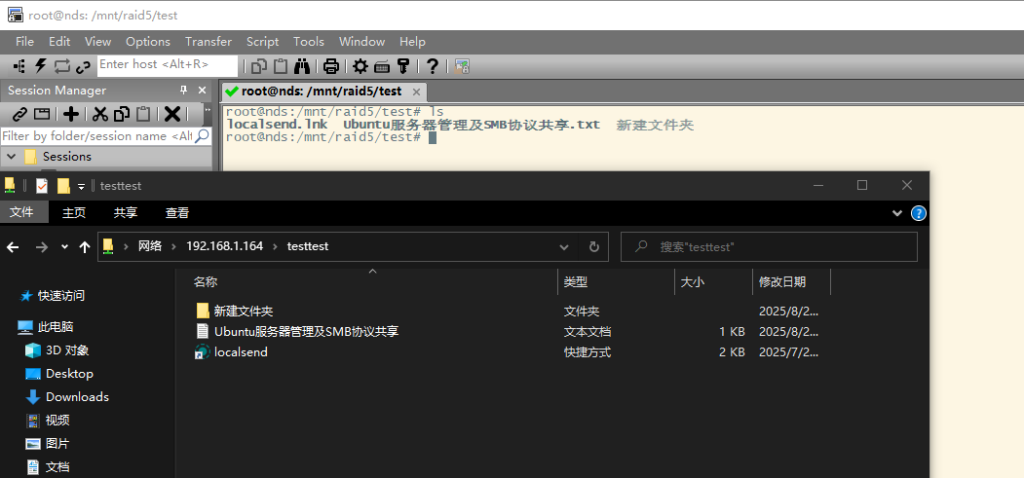Open Find using the binoculars icon
Image resolution: width=1024 pixels, height=478 pixels.
303,66
